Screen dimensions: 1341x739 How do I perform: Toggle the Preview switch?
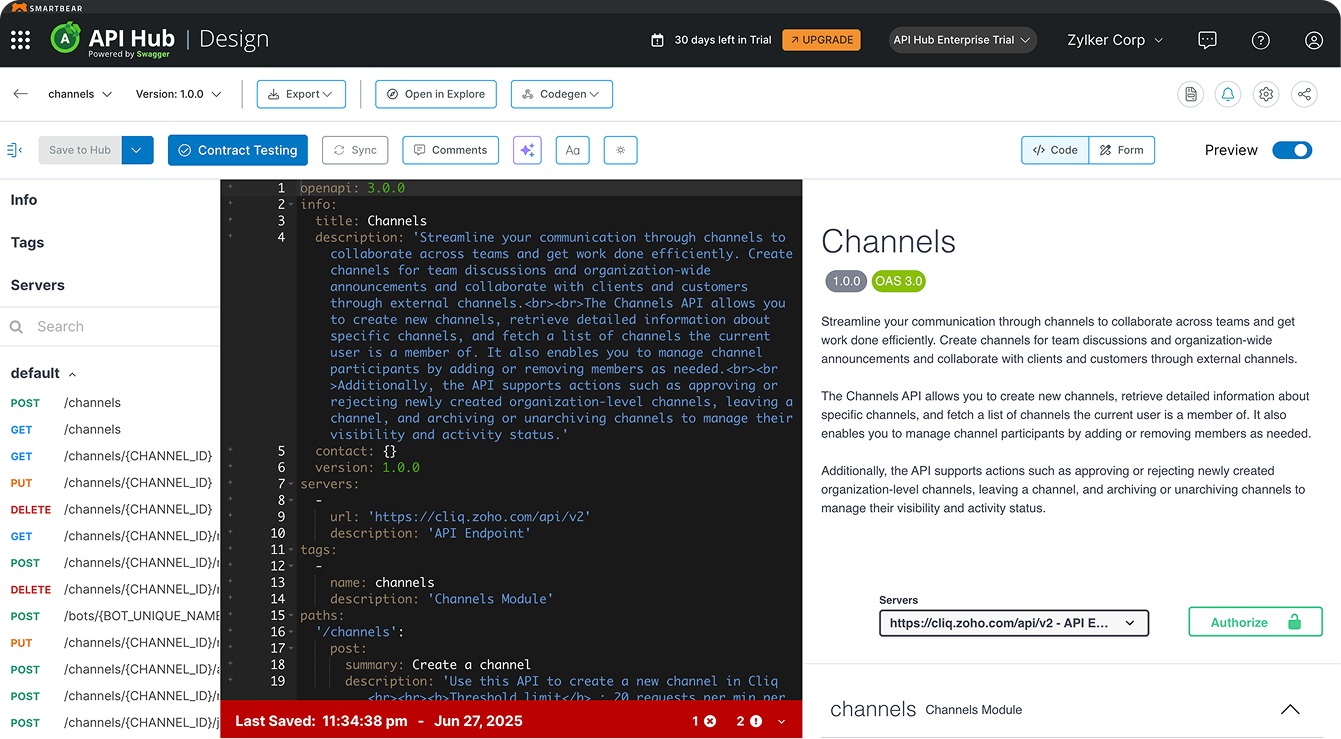pos(1291,150)
